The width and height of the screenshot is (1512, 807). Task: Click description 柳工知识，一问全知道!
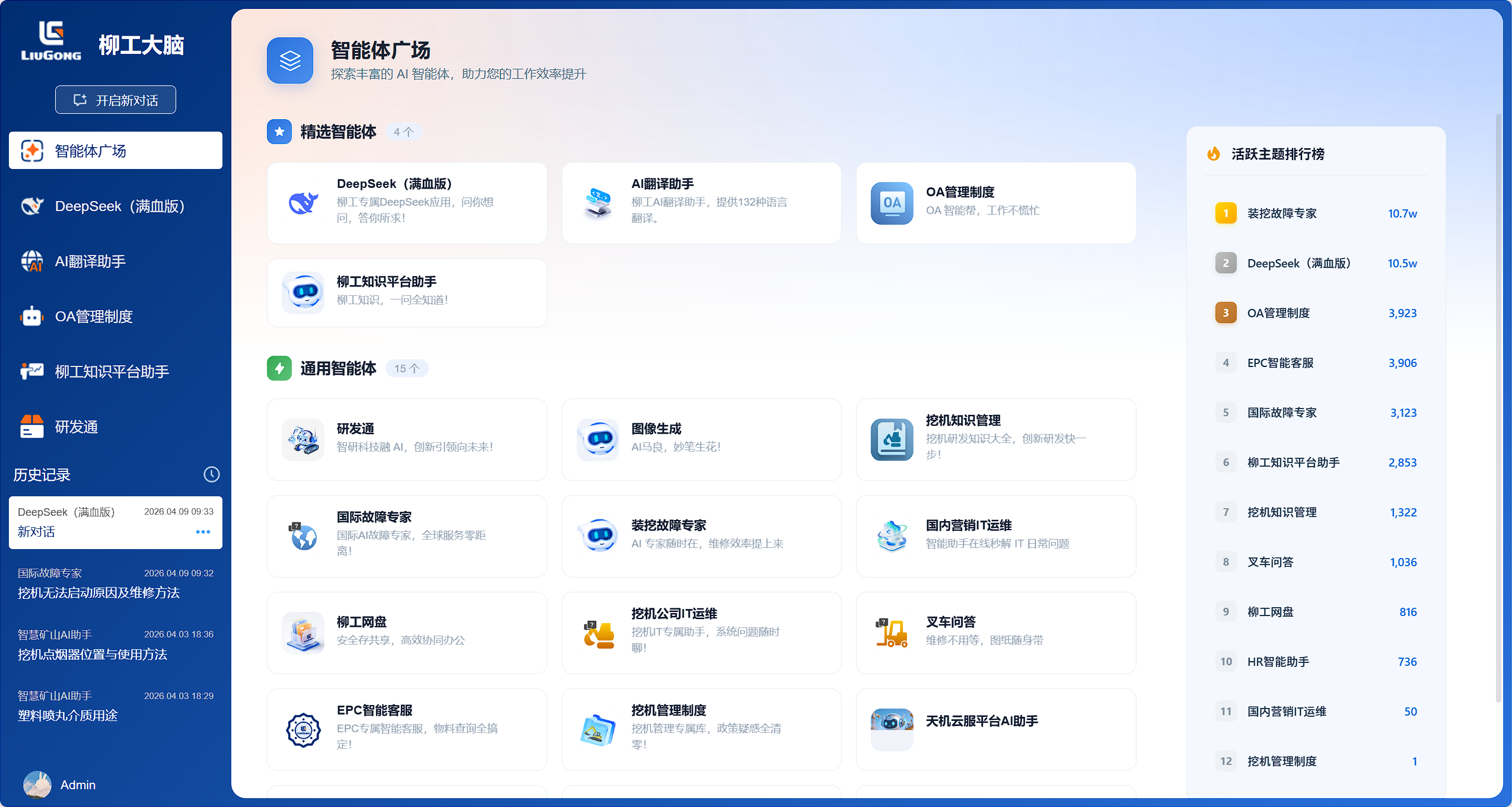pyautogui.click(x=392, y=300)
